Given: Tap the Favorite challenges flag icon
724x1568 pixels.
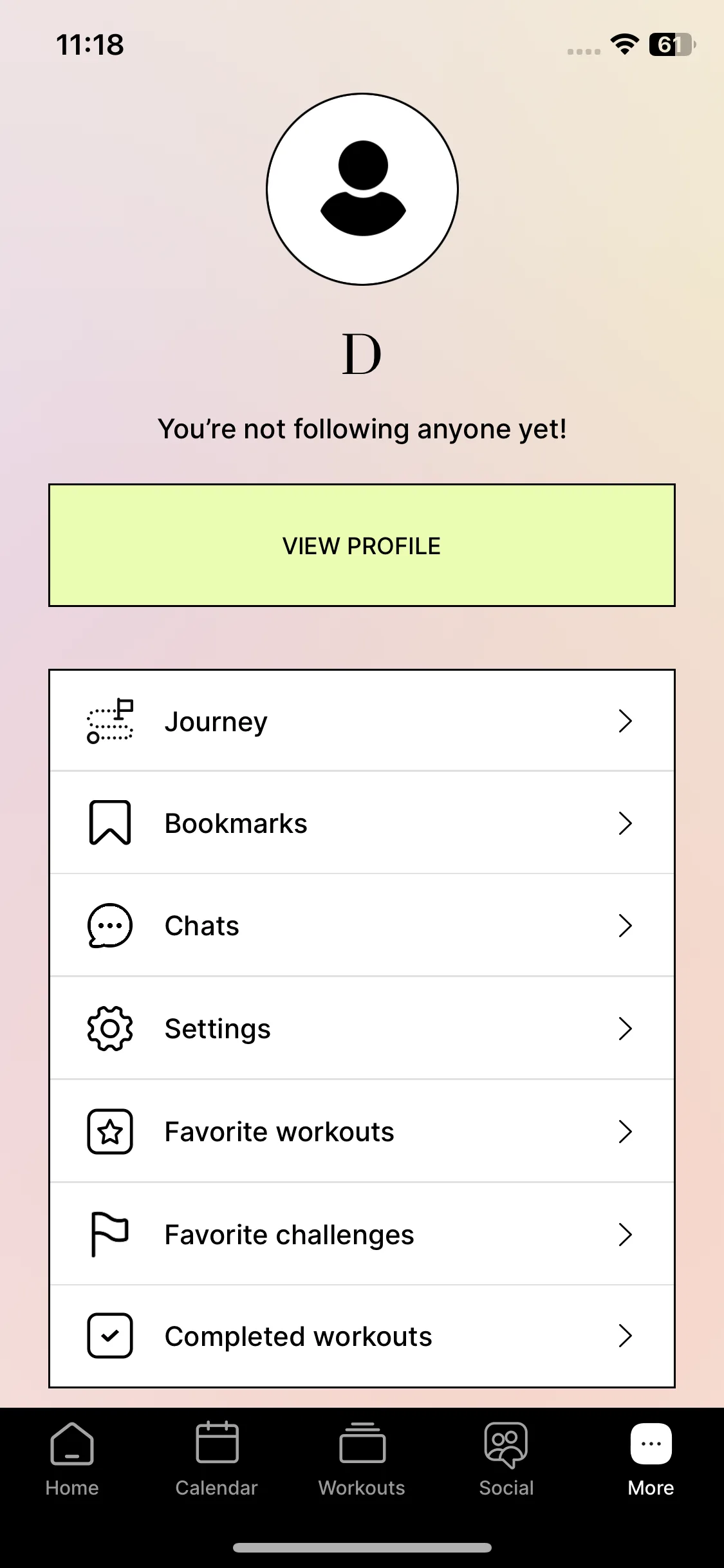Looking at the screenshot, I should coord(110,1234).
